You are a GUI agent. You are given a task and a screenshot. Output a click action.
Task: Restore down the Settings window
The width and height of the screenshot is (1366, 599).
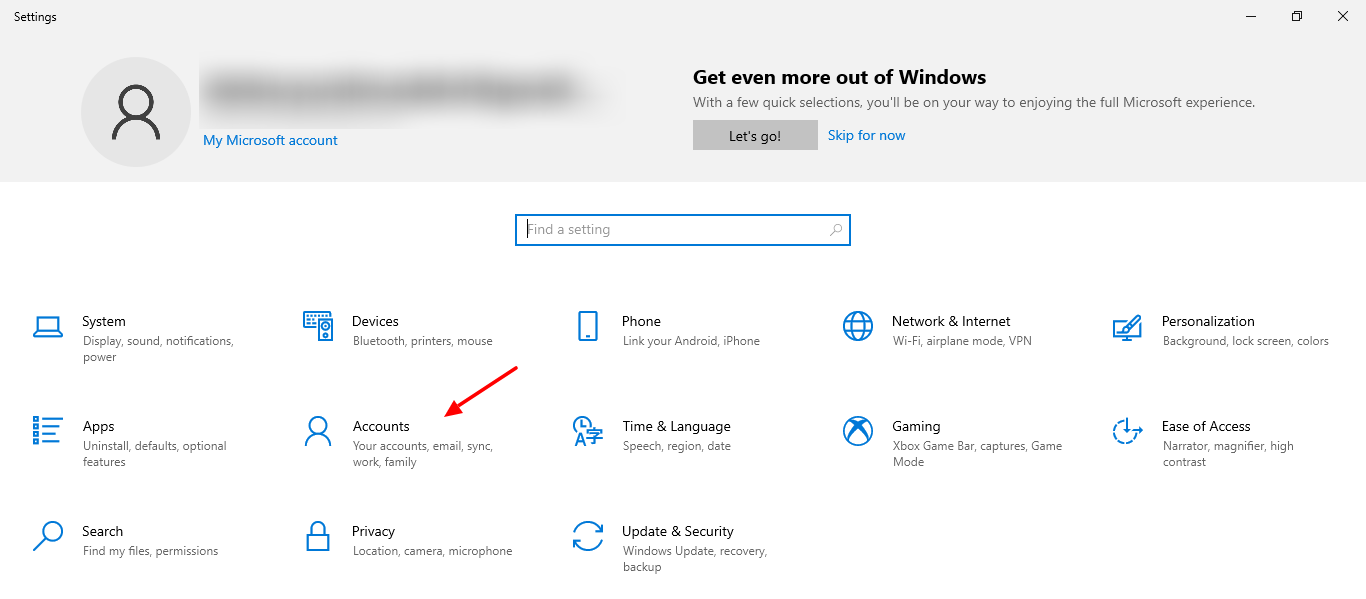1297,16
